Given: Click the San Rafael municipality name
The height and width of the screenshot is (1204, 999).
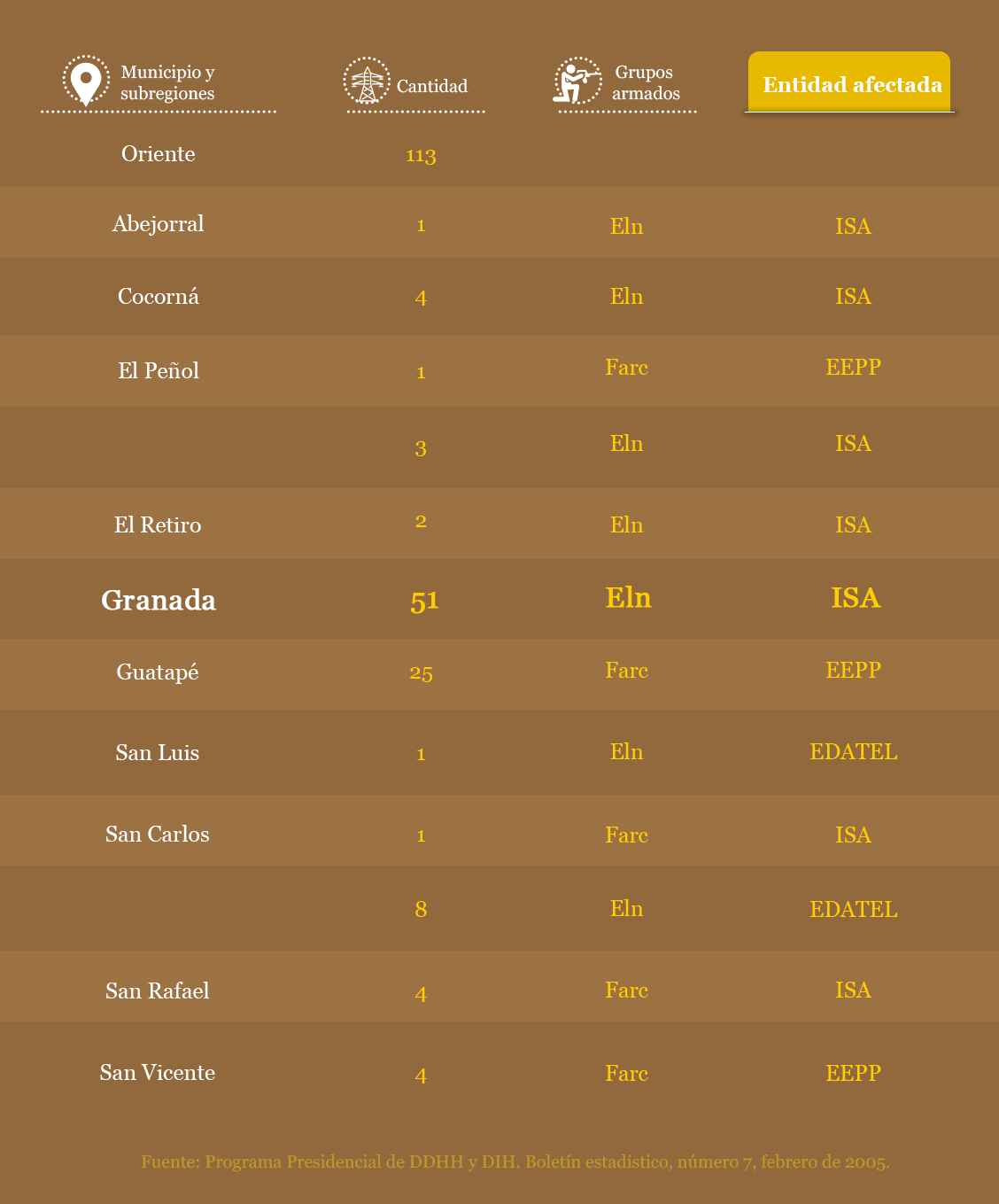Looking at the screenshot, I should click(x=158, y=991).
